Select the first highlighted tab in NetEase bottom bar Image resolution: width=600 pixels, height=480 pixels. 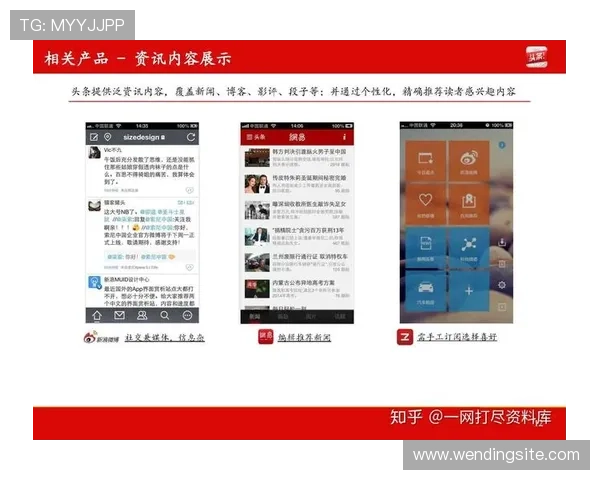click(254, 317)
